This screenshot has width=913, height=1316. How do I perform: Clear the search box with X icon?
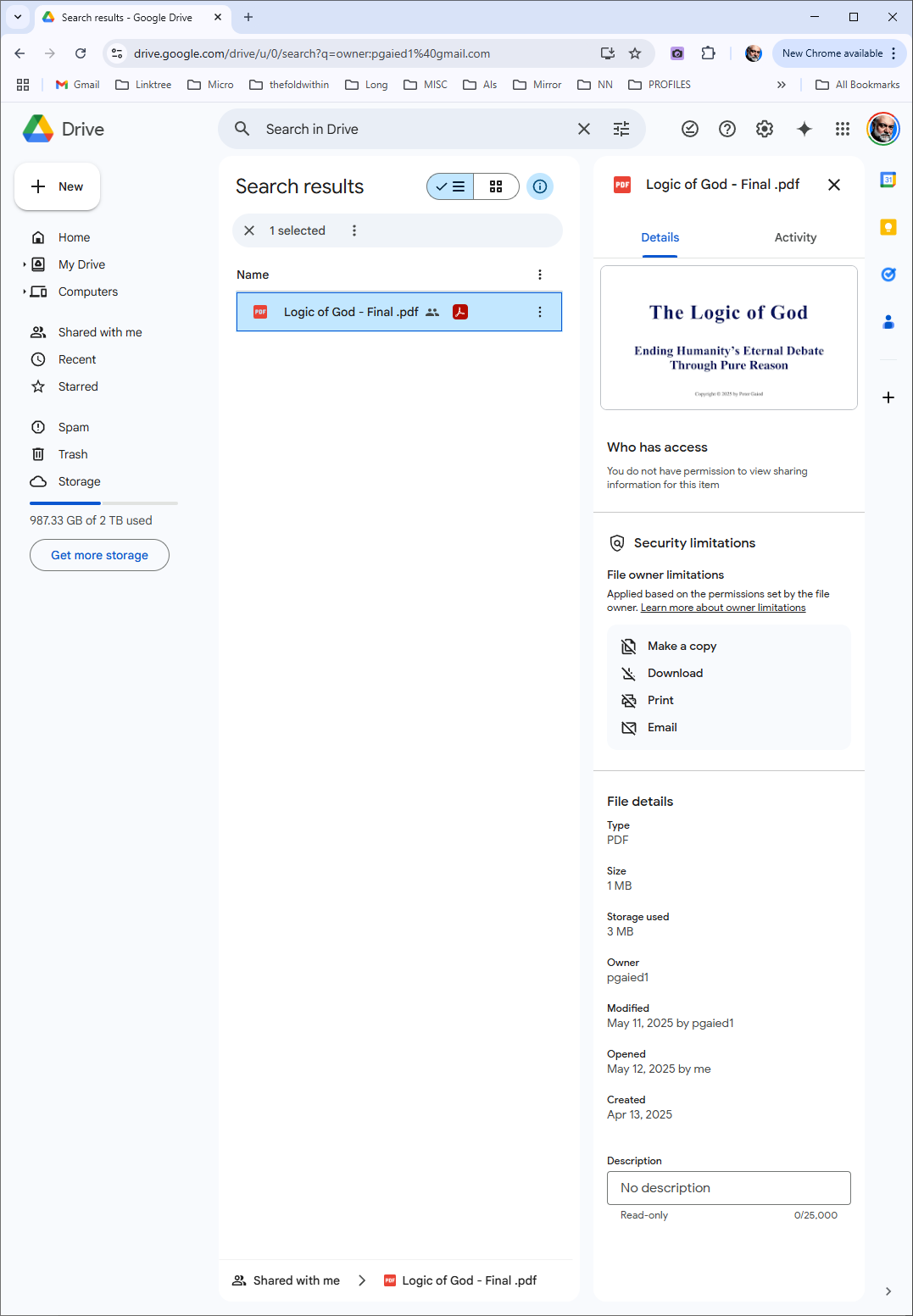click(584, 129)
